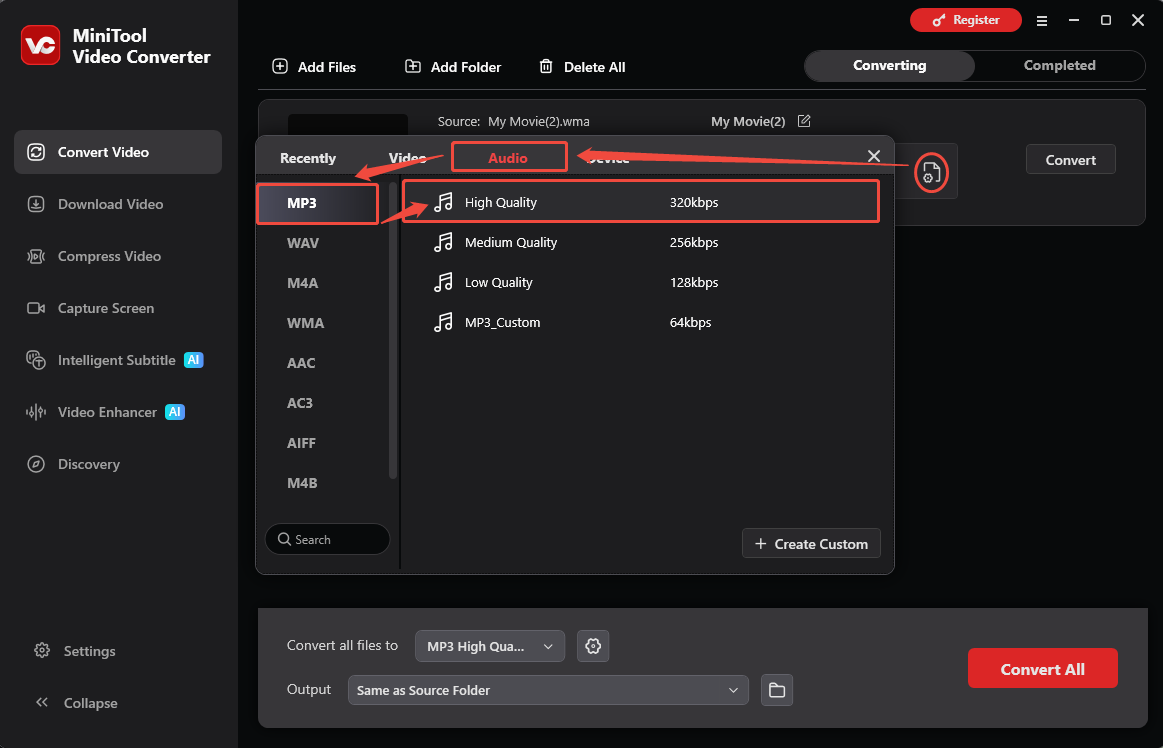Select the AAC format

pos(301,363)
